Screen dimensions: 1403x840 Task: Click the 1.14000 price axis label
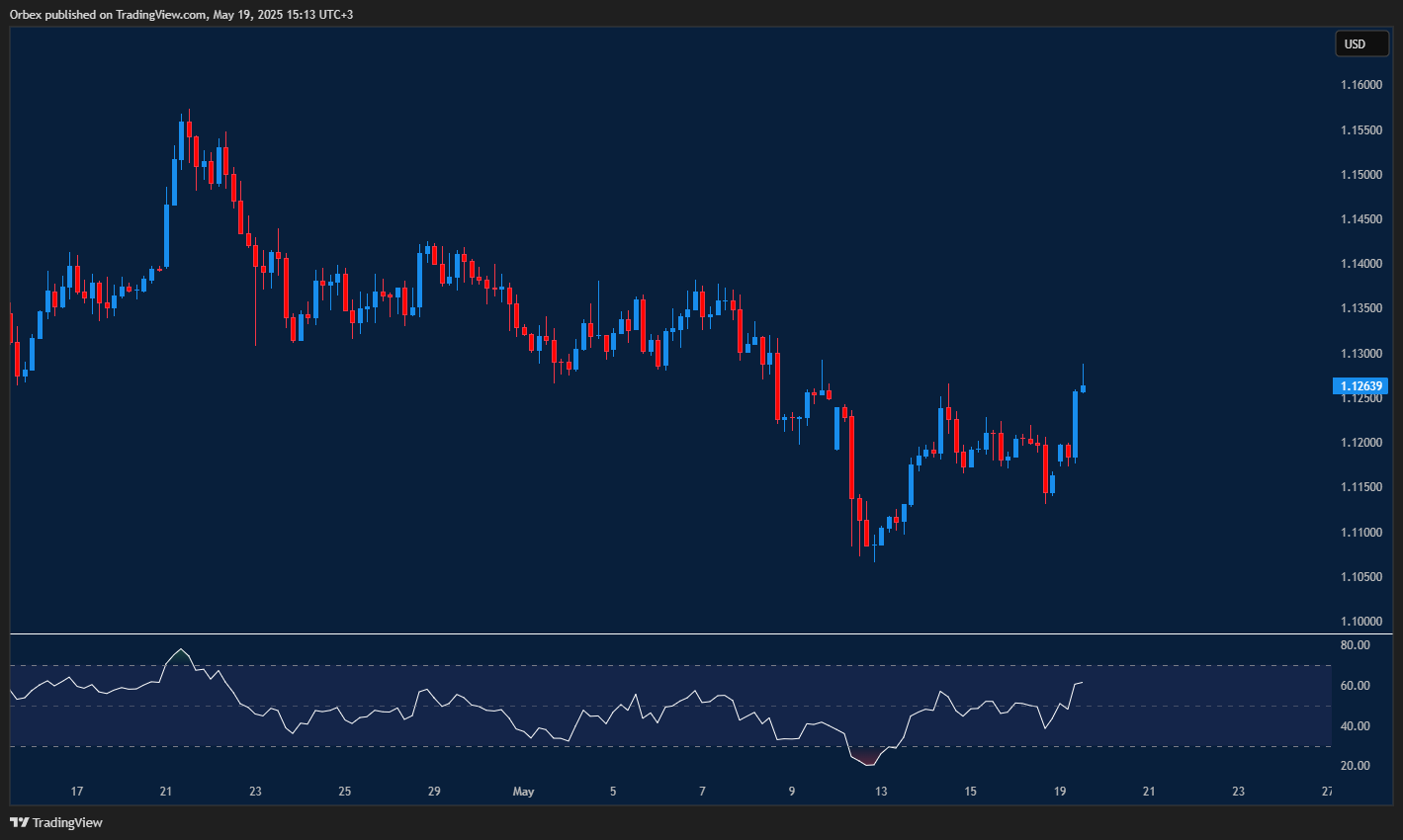(1360, 264)
